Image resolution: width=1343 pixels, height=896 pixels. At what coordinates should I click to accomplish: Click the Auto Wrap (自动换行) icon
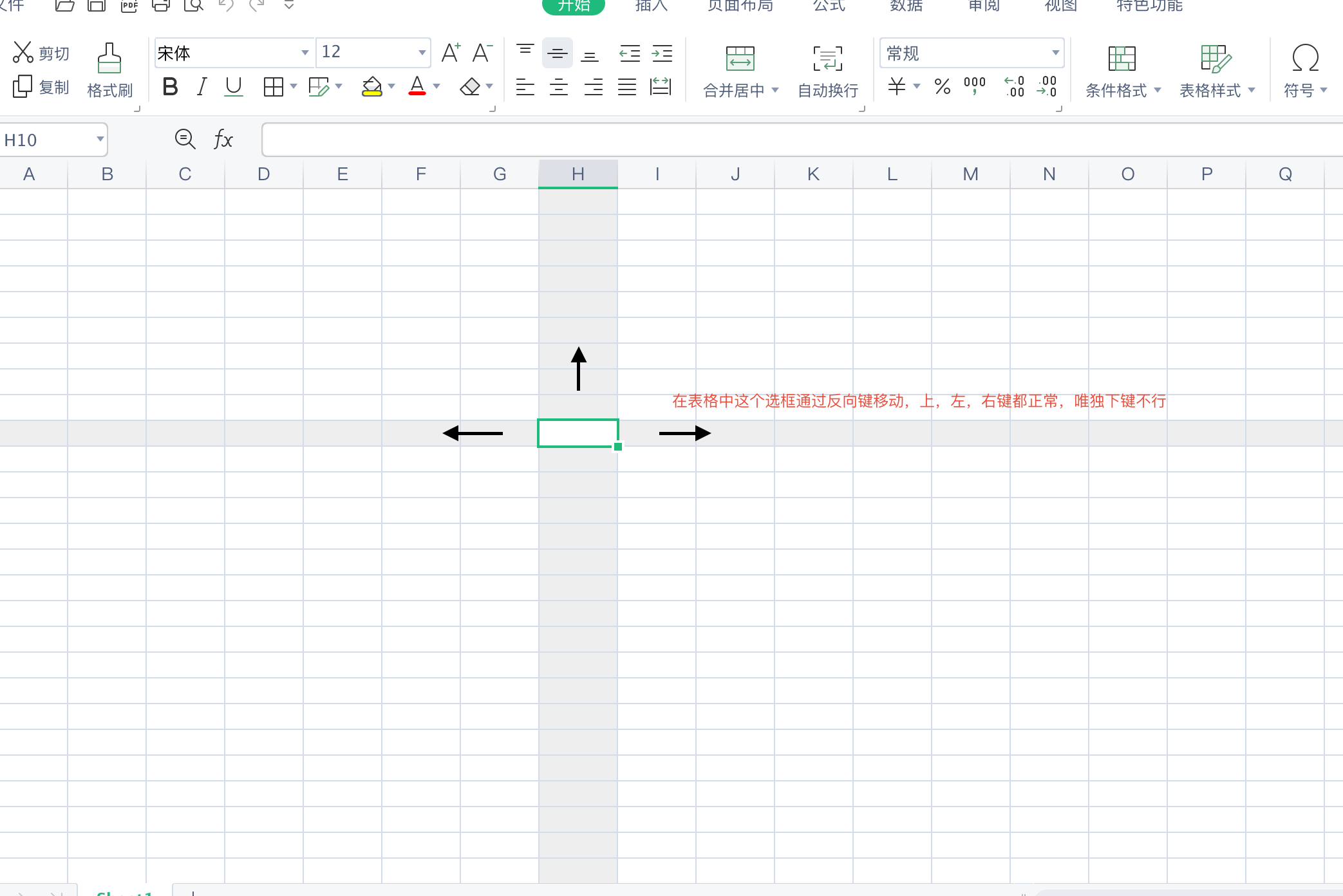tap(827, 59)
